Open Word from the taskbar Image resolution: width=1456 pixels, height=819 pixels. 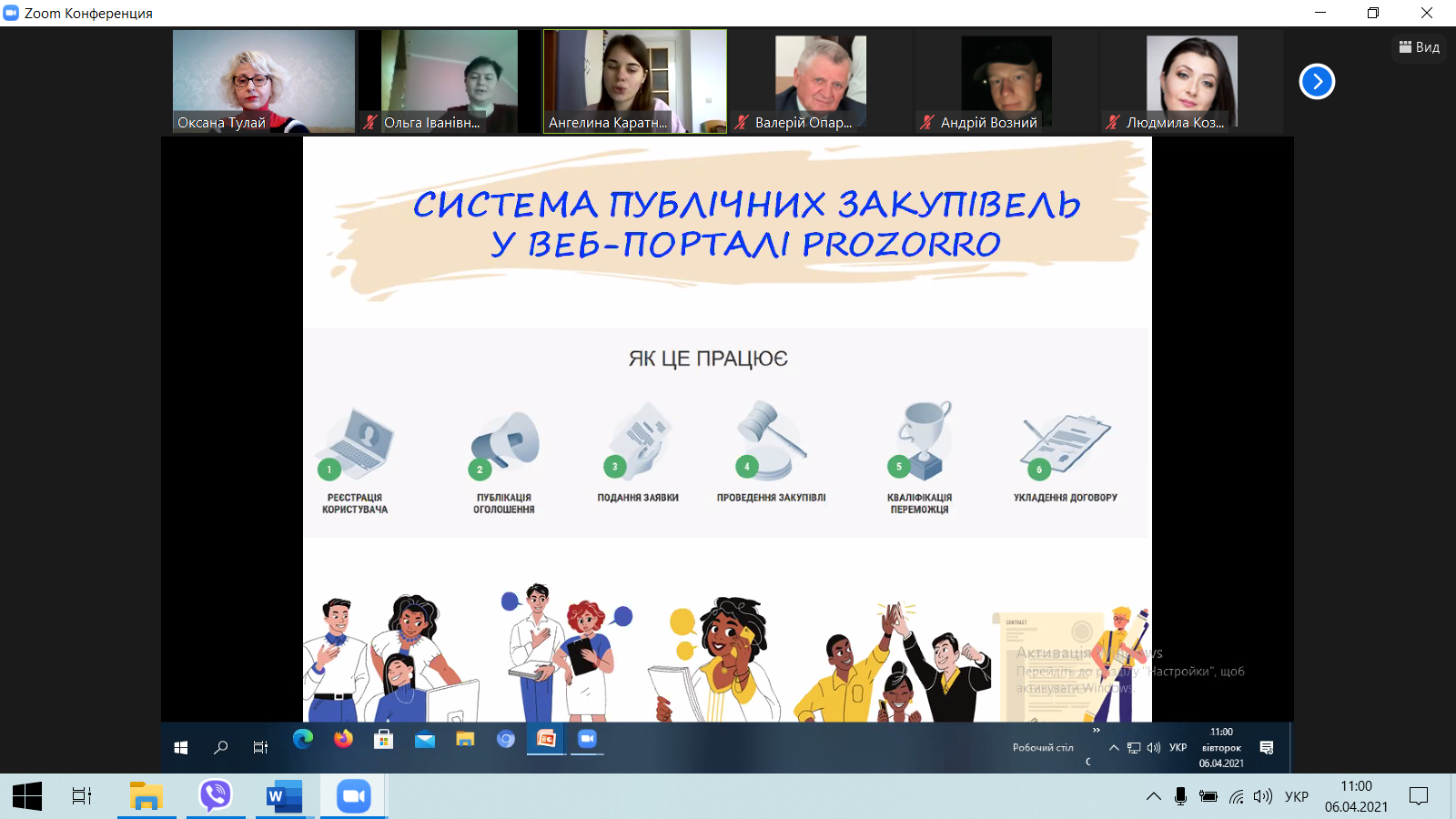coord(284,796)
